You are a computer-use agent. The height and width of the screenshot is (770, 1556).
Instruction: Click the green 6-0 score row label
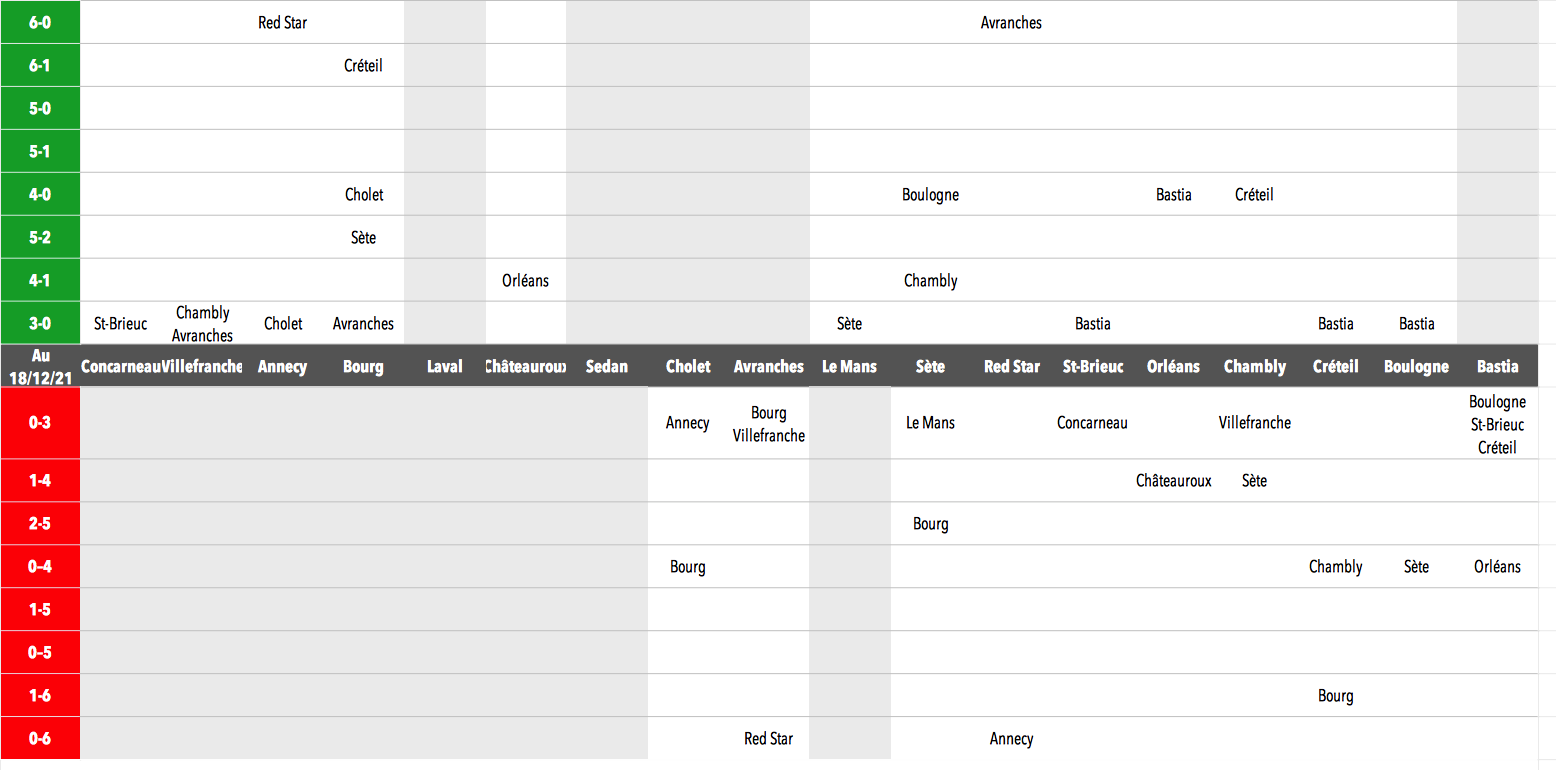(40, 22)
